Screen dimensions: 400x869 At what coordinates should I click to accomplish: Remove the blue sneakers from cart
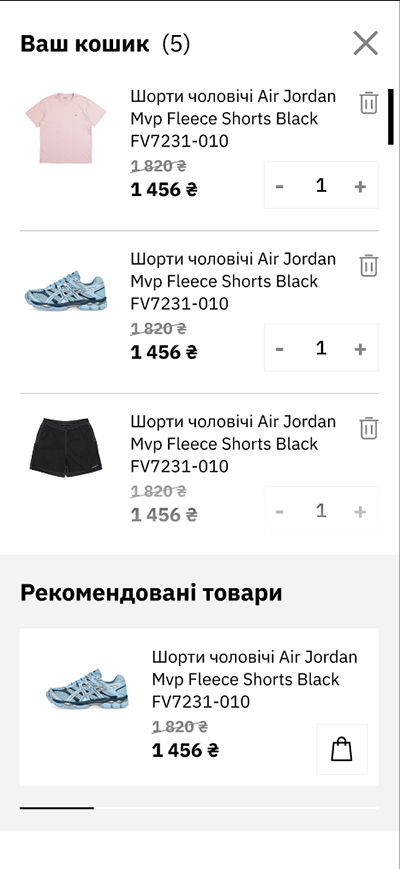(368, 265)
